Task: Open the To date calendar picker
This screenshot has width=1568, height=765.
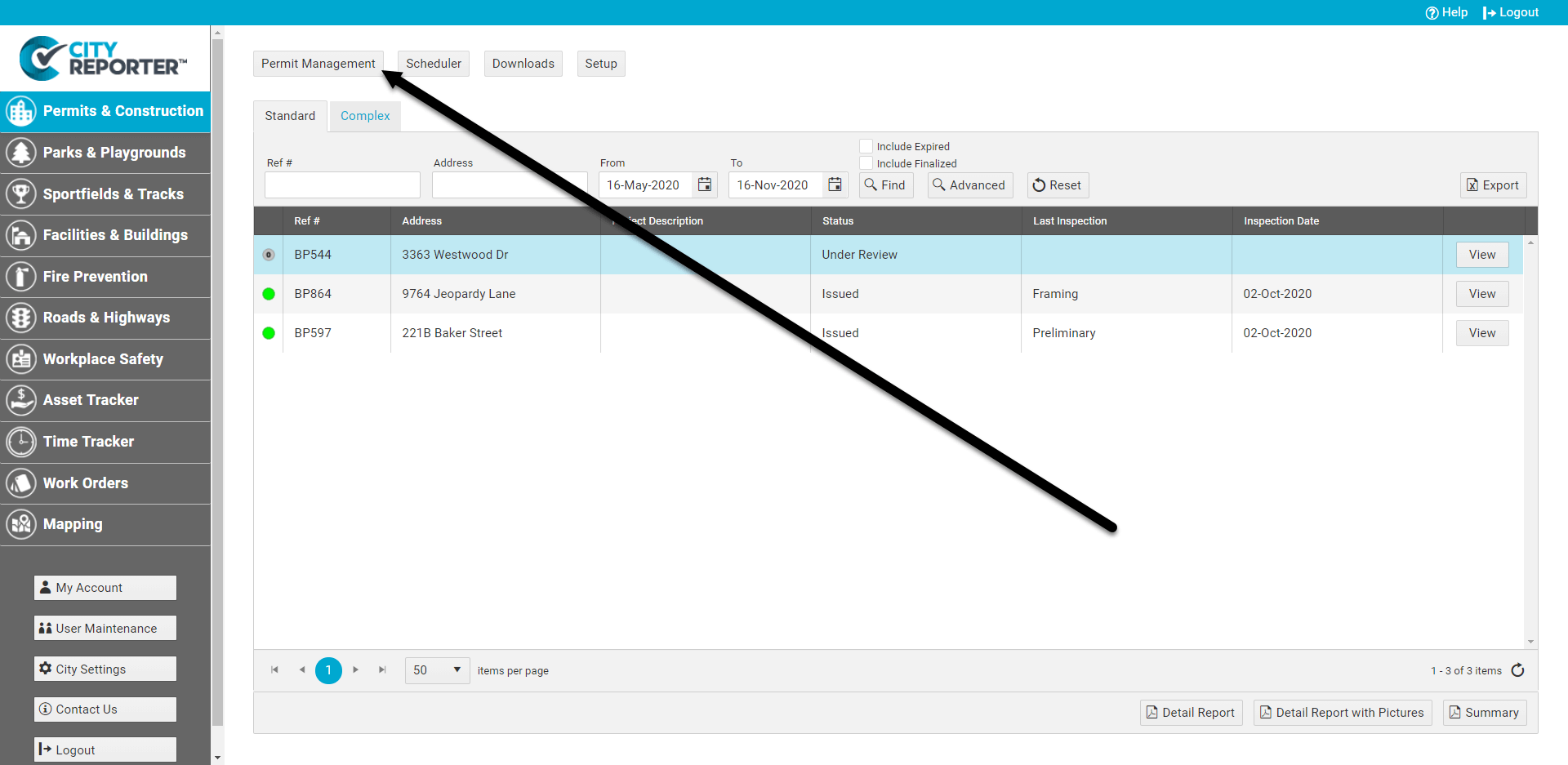Action: [835, 185]
